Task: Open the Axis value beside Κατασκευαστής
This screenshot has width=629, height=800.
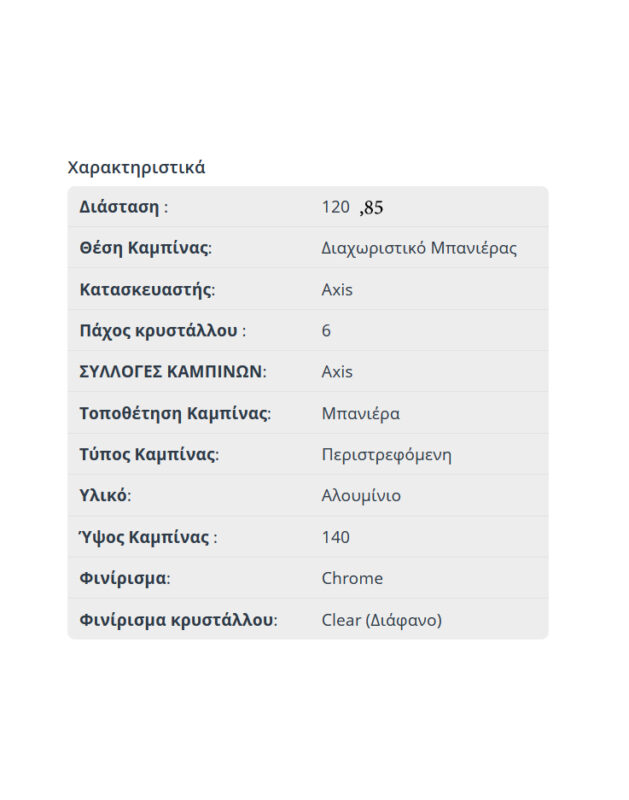Action: coord(337,290)
